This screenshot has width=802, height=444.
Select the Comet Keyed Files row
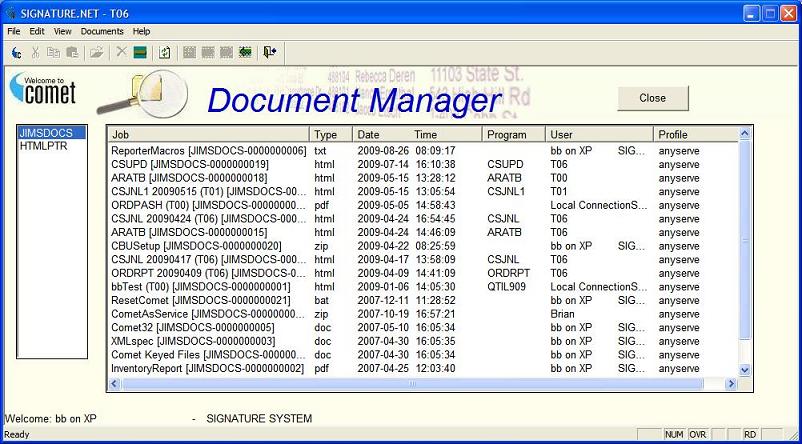[423, 354]
